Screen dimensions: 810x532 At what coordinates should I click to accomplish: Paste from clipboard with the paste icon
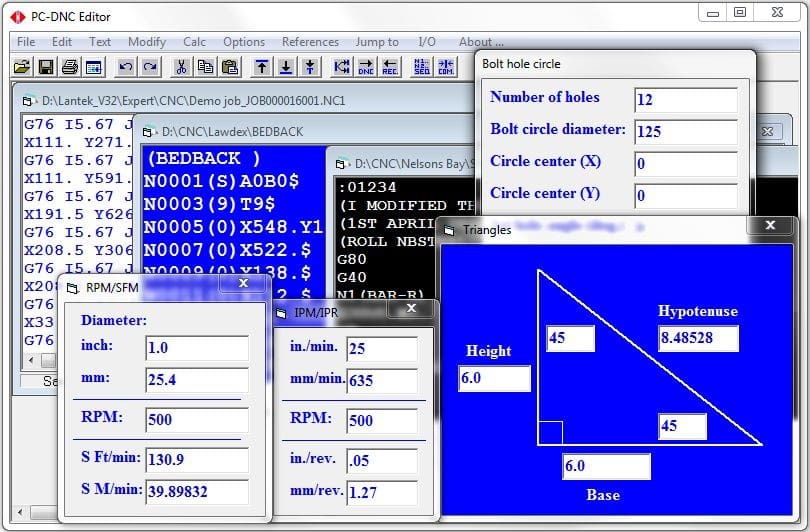coord(230,67)
